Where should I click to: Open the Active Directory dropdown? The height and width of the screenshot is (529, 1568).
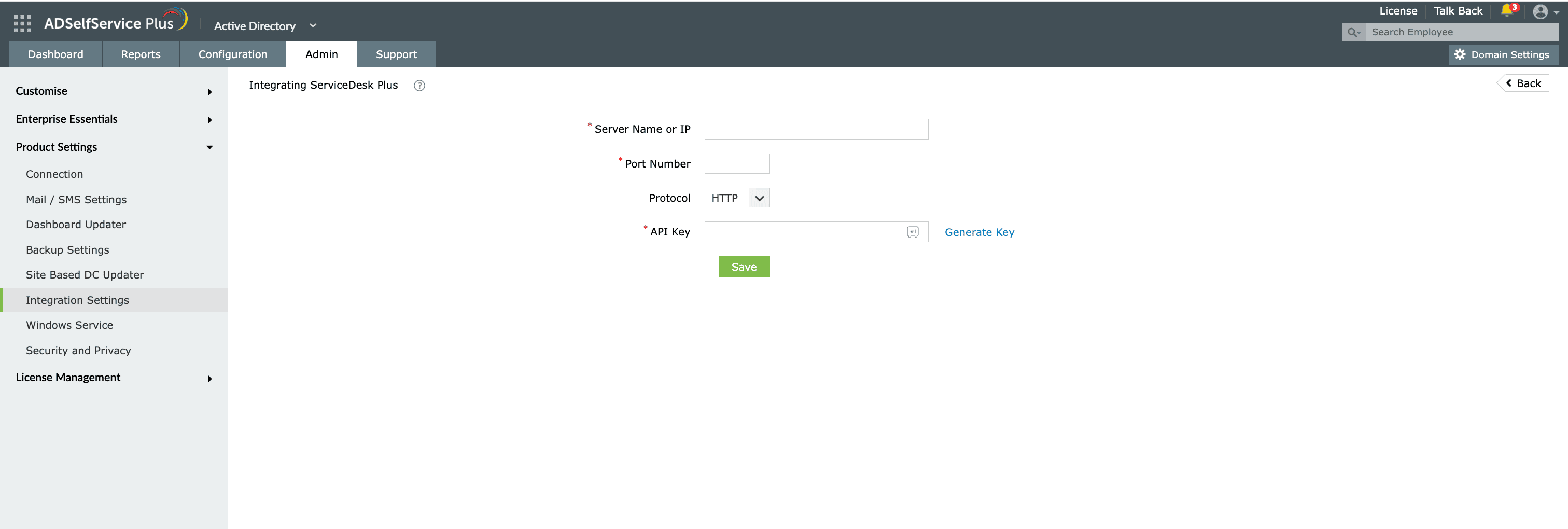(x=265, y=25)
